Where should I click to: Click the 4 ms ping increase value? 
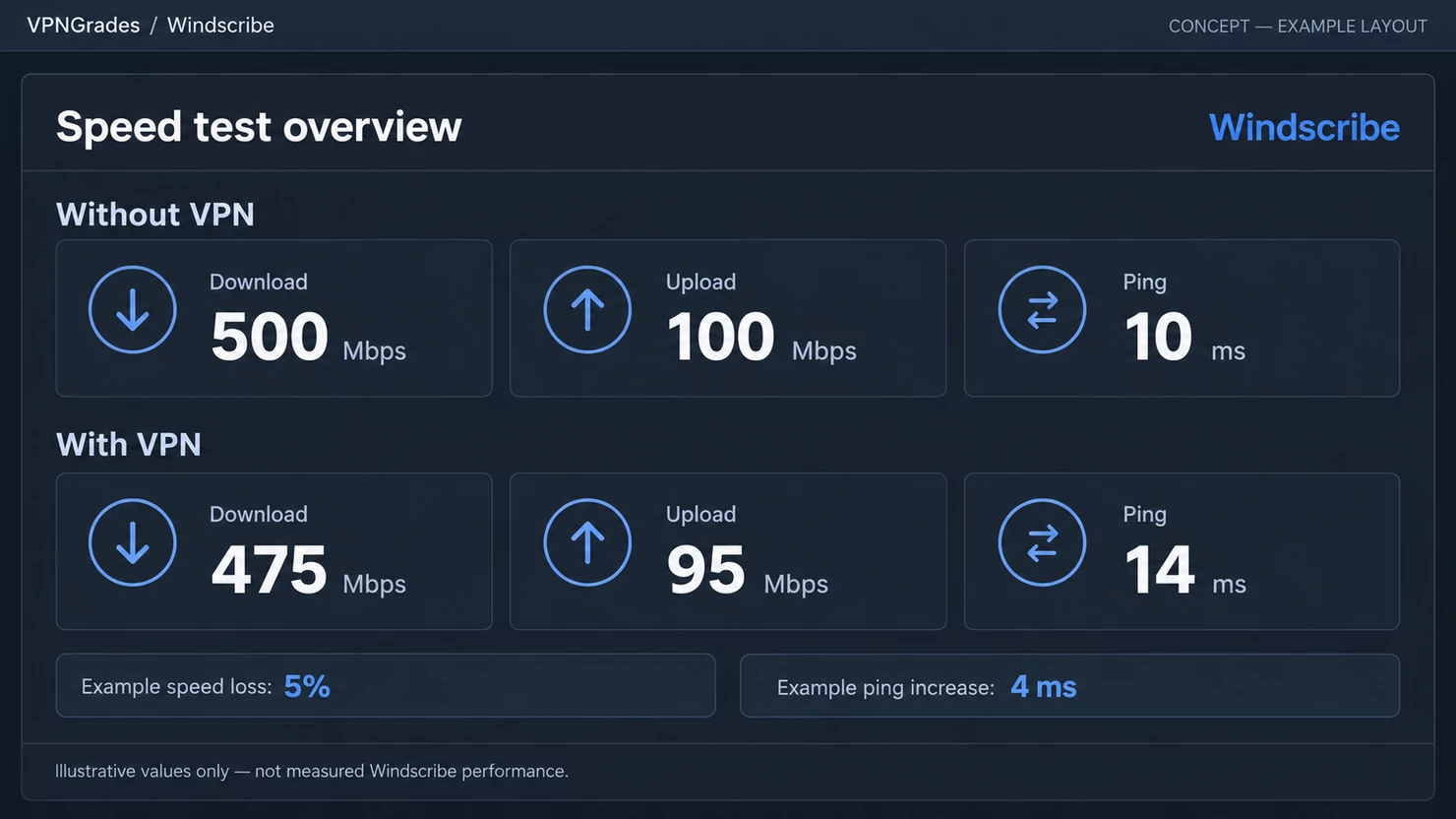1044,687
